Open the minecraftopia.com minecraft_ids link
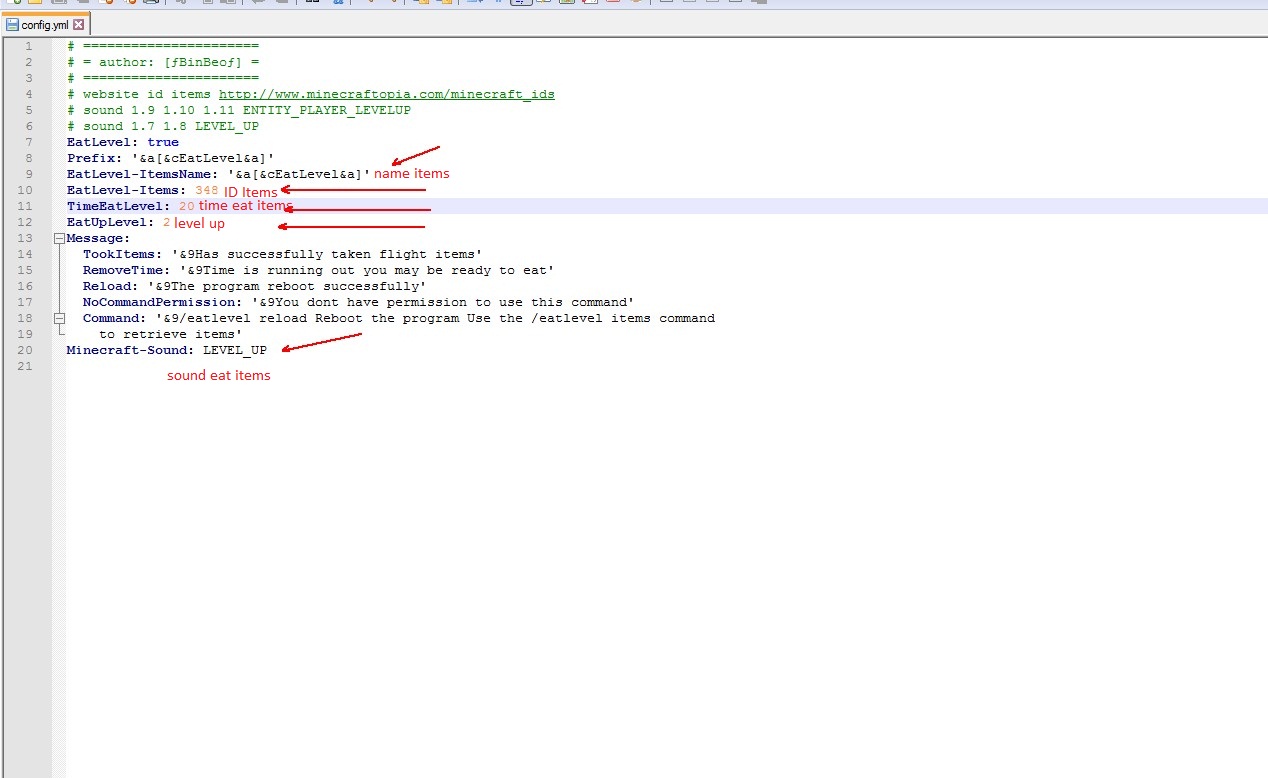This screenshot has width=1268, height=778. (x=387, y=94)
